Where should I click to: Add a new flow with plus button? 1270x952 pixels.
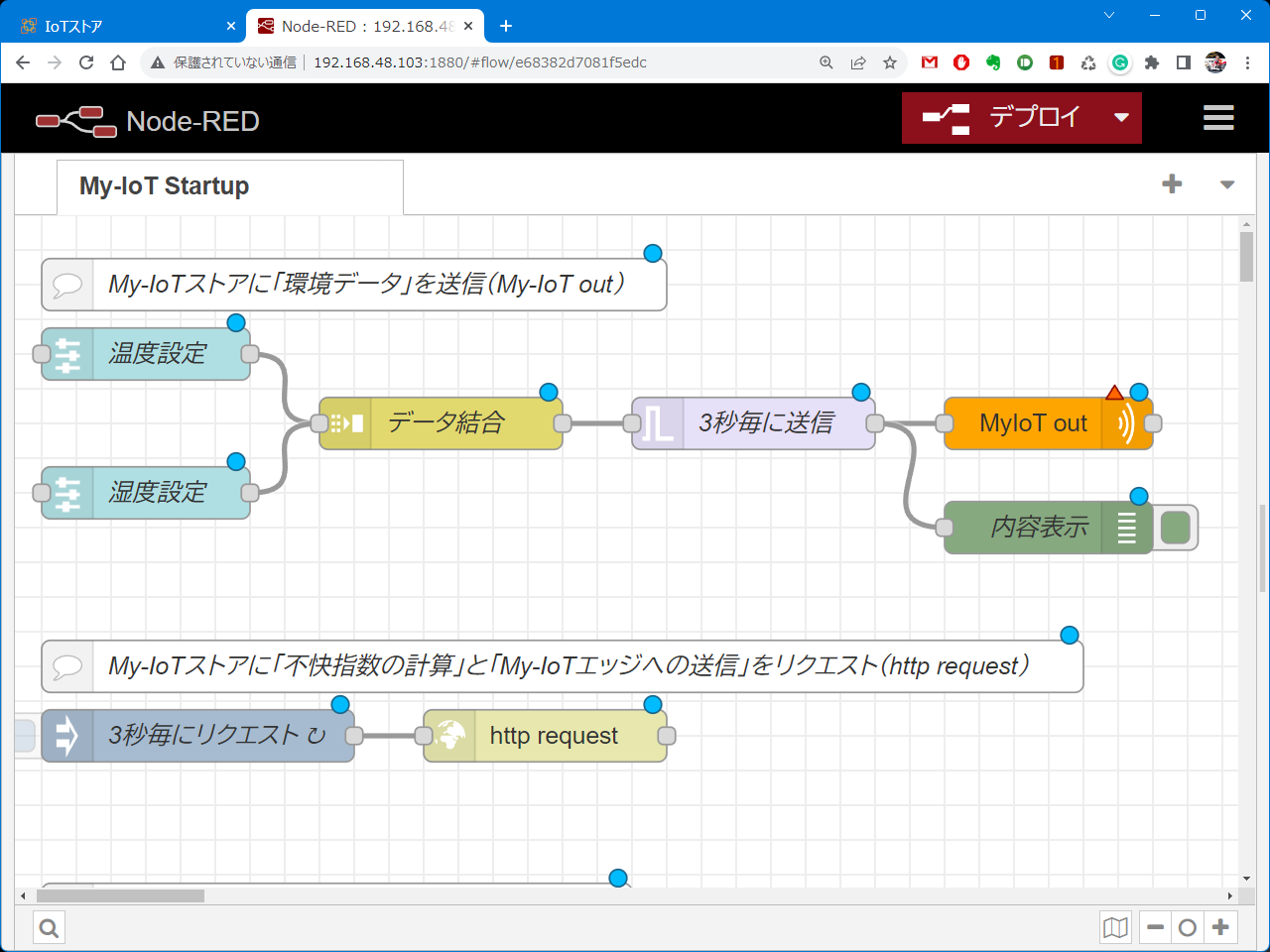pos(1172,184)
